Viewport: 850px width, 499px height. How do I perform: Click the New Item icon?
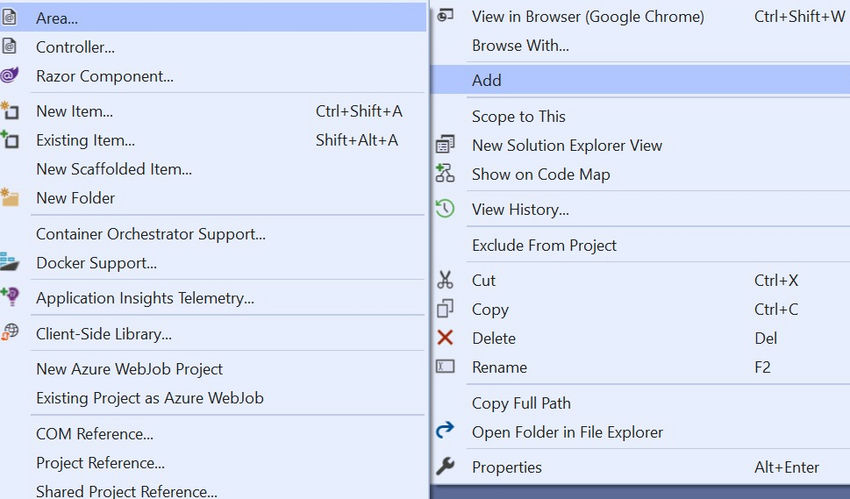pyautogui.click(x=10, y=110)
